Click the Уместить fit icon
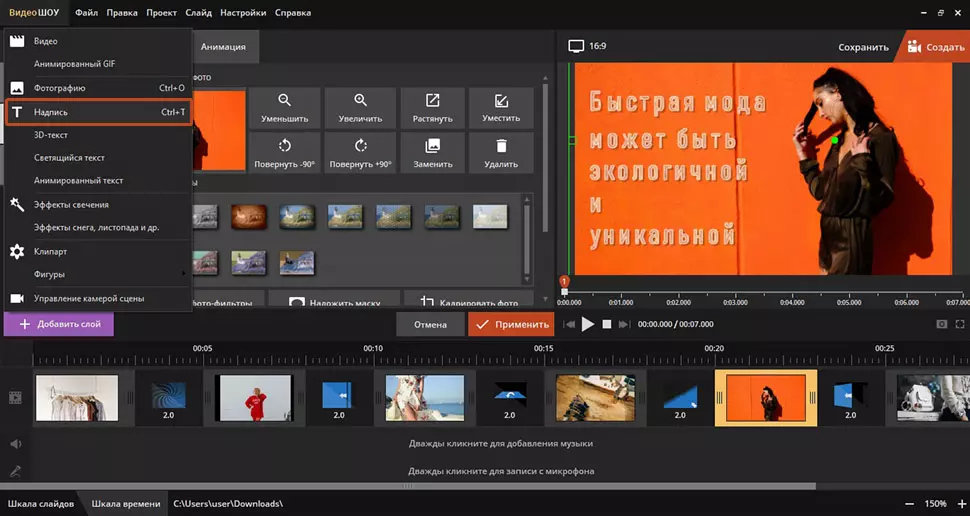 501,108
